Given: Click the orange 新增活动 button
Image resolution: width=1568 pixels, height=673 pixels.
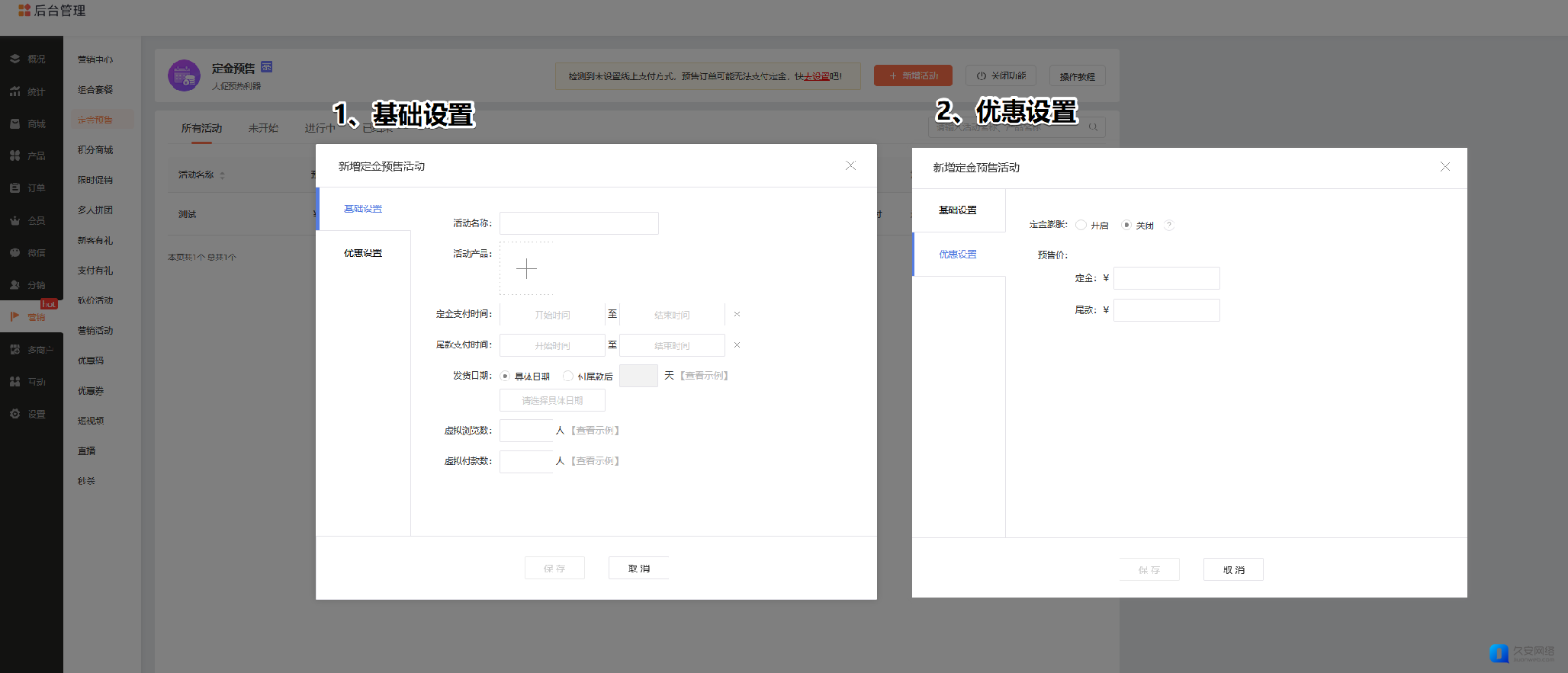Looking at the screenshot, I should click(913, 75).
